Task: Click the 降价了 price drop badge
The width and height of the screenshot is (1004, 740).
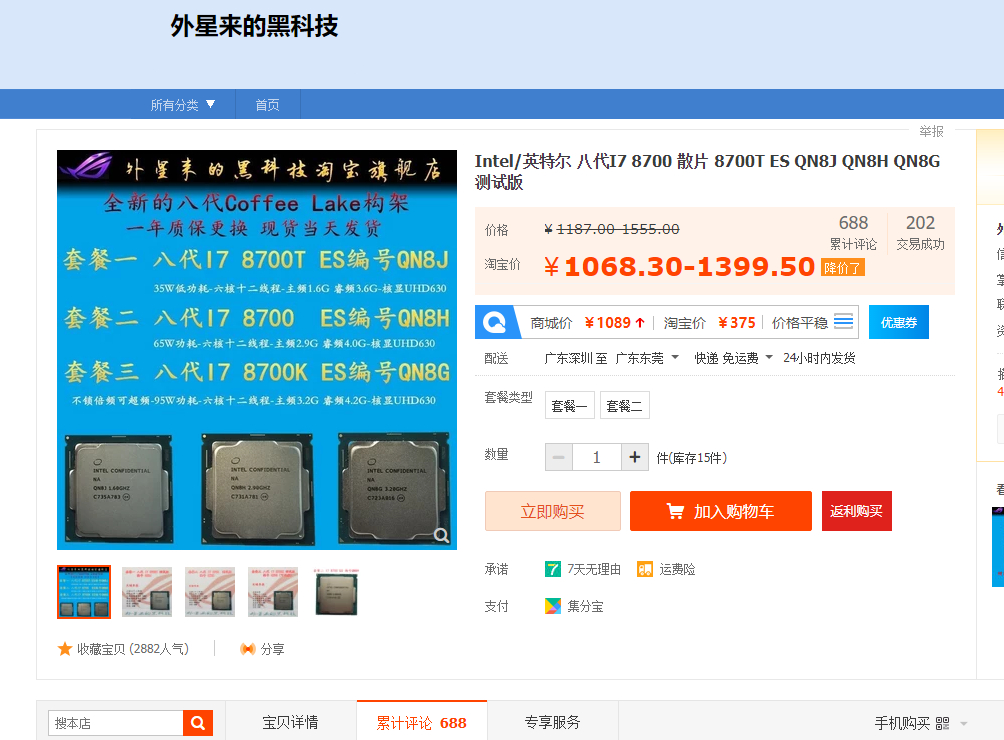Action: point(843,268)
